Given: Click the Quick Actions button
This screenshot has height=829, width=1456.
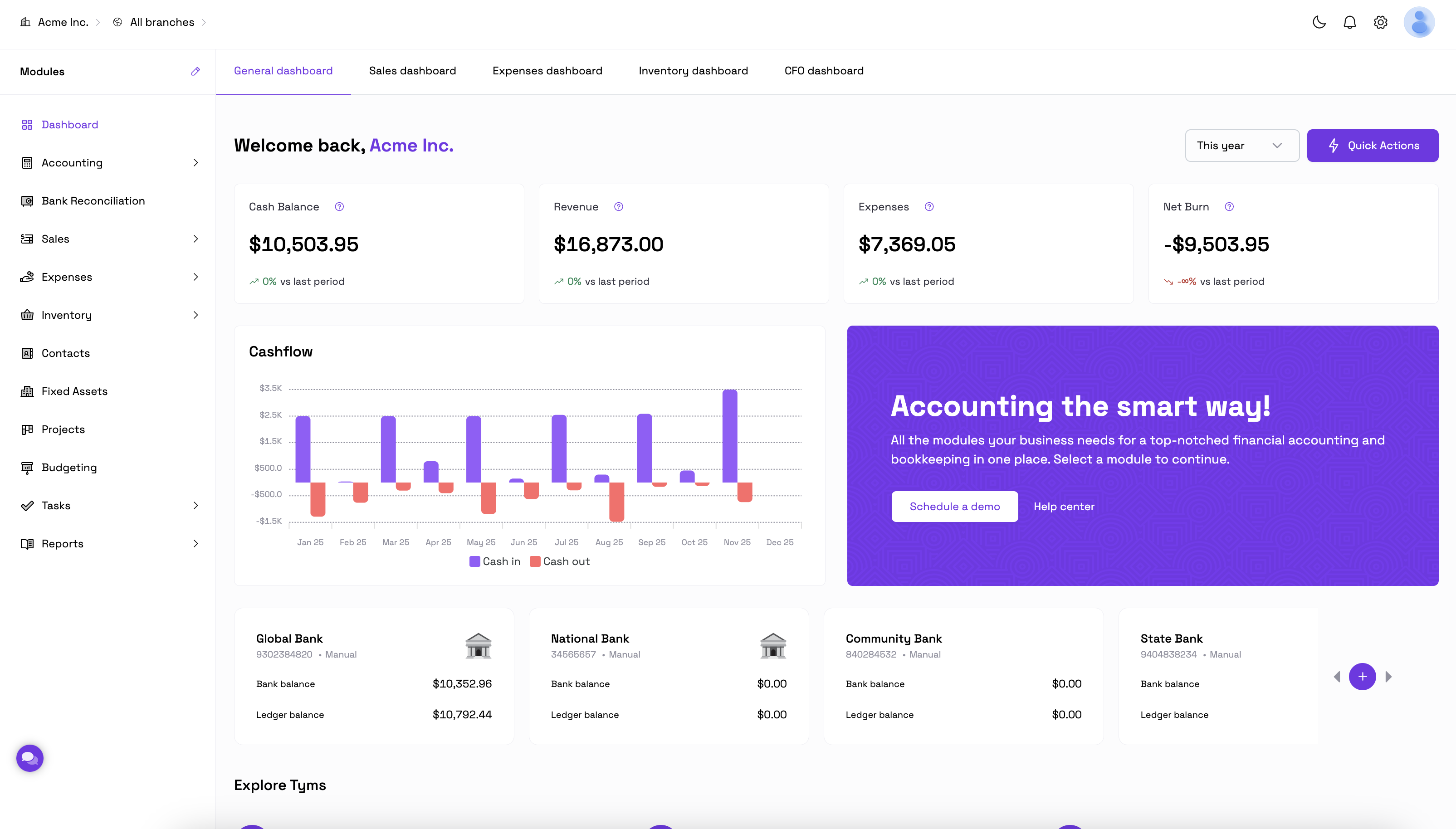Looking at the screenshot, I should click(x=1372, y=146).
